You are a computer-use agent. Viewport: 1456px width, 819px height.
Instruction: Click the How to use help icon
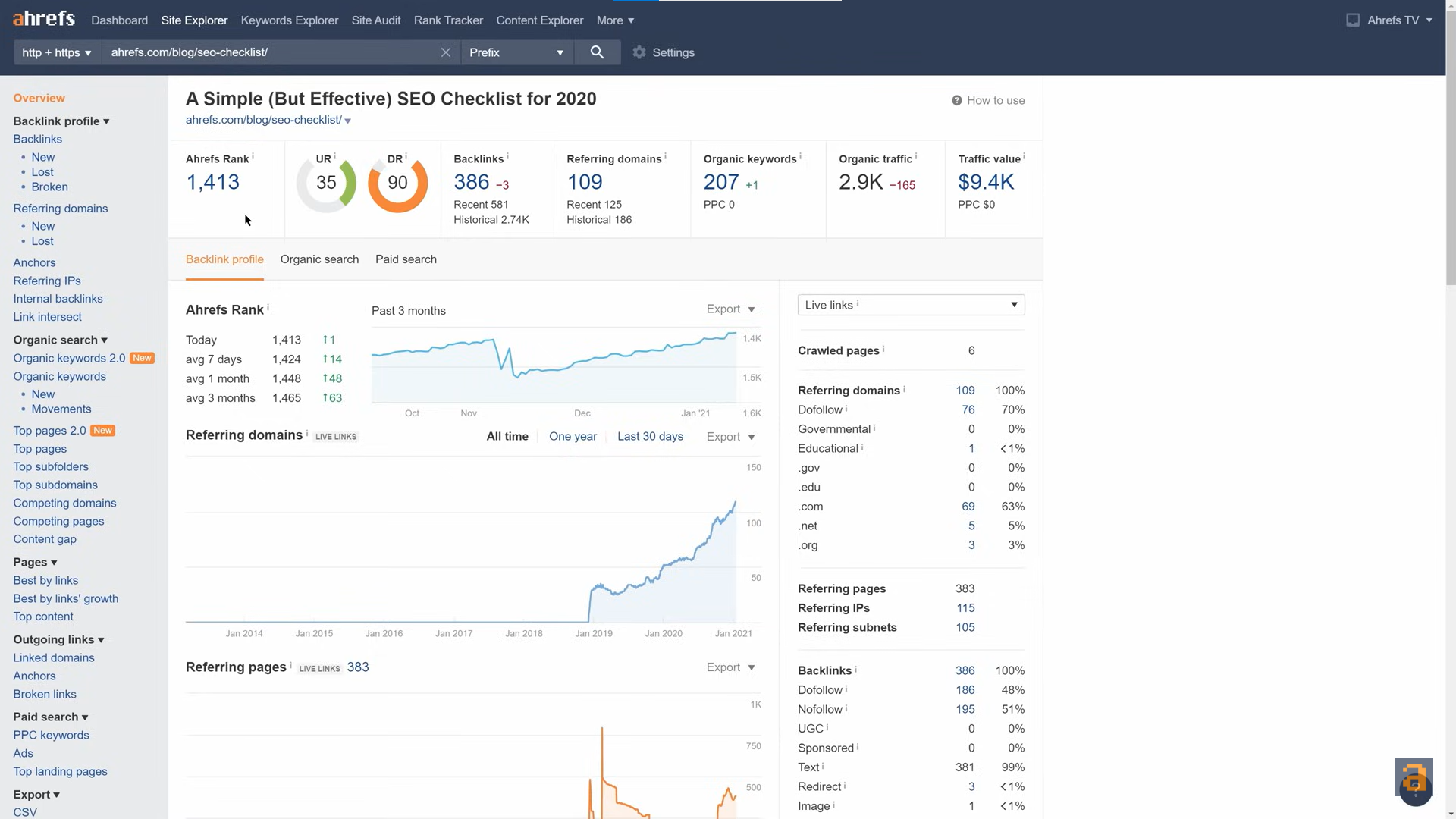[957, 100]
